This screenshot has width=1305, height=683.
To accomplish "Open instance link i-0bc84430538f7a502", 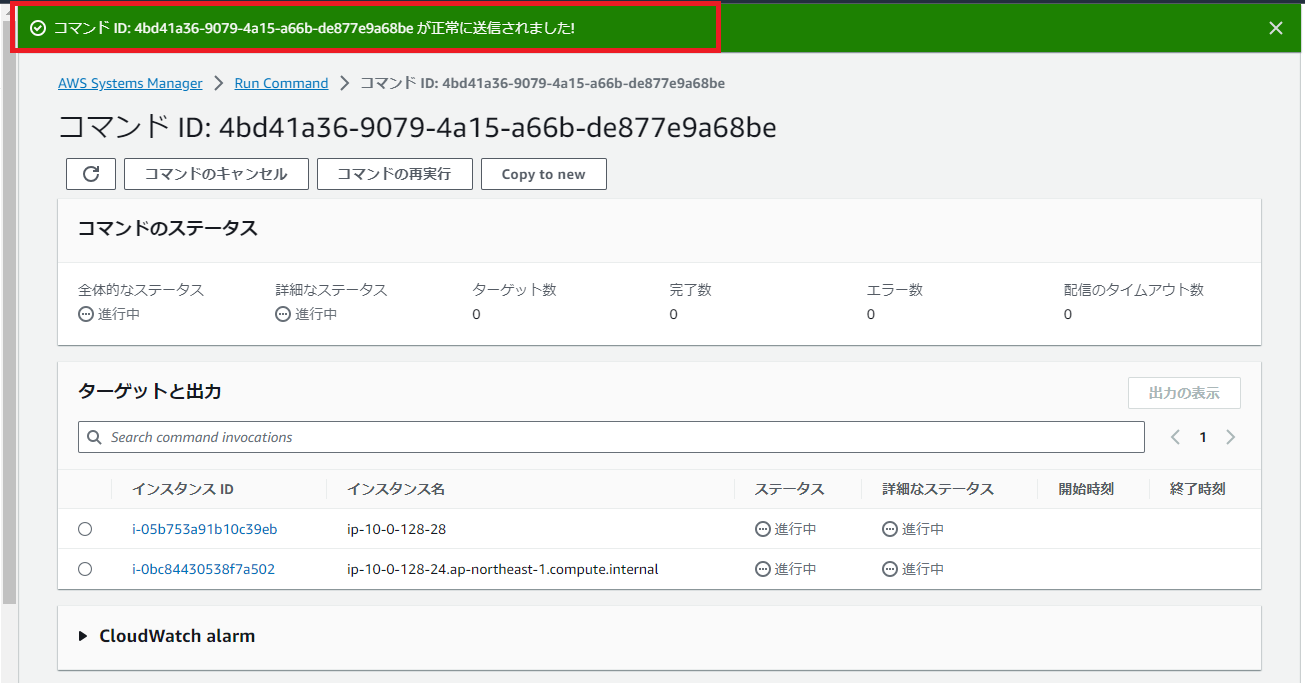I will (x=203, y=569).
